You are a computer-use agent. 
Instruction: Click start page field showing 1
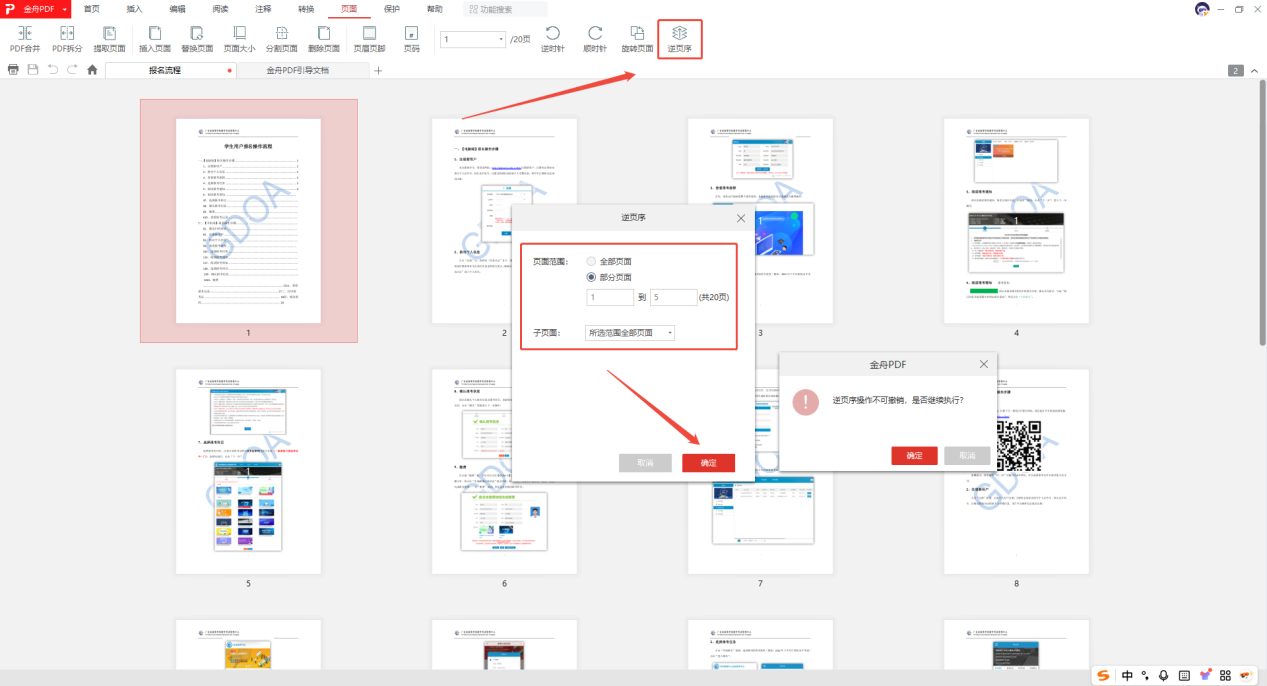[610, 297]
